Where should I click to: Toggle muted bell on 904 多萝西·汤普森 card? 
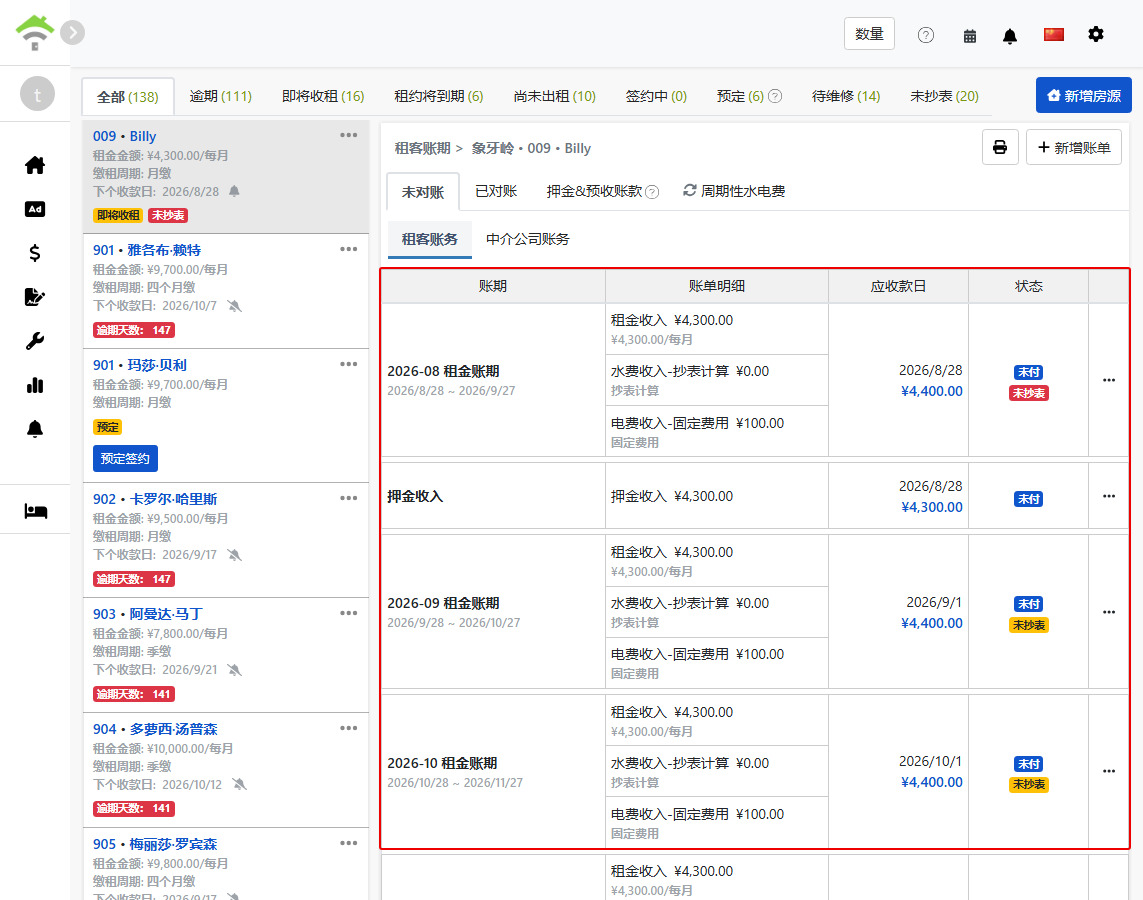tap(239, 784)
